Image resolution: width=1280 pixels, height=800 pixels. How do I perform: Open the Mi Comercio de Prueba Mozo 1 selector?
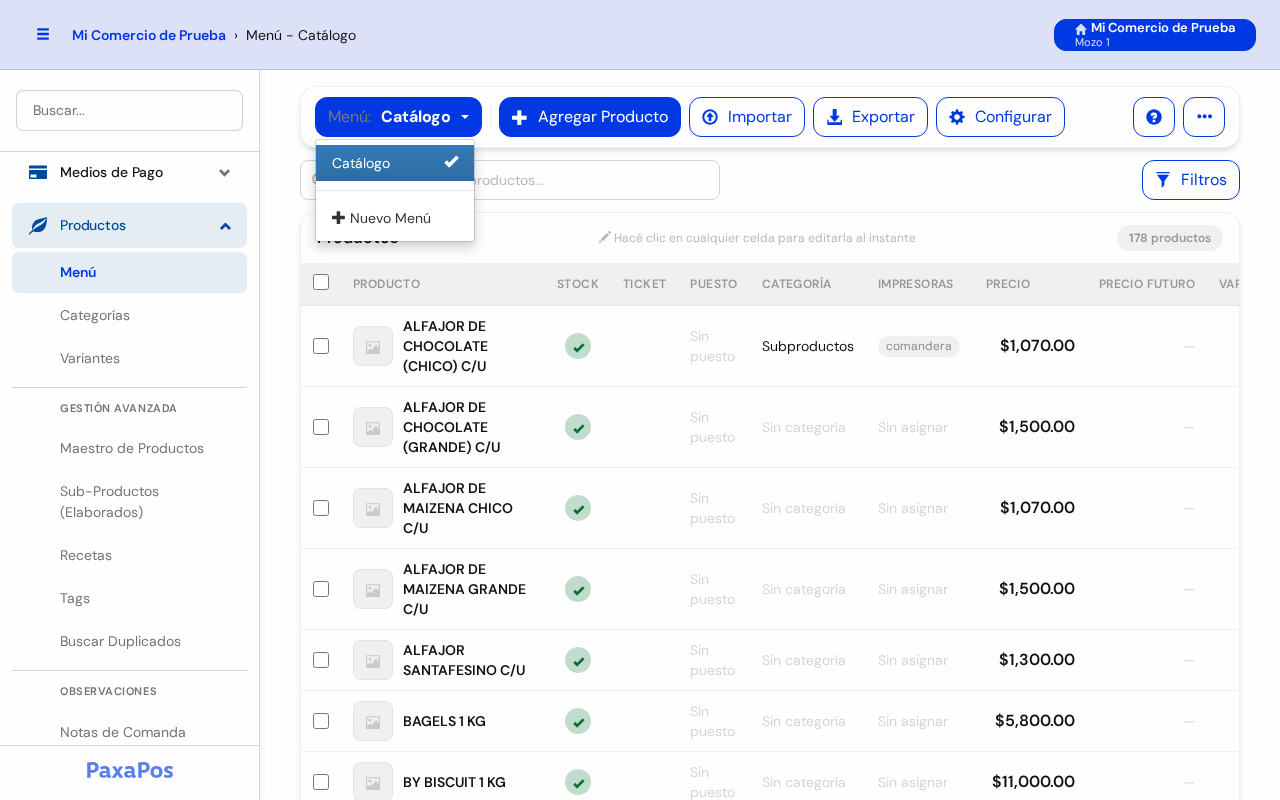coord(1155,35)
